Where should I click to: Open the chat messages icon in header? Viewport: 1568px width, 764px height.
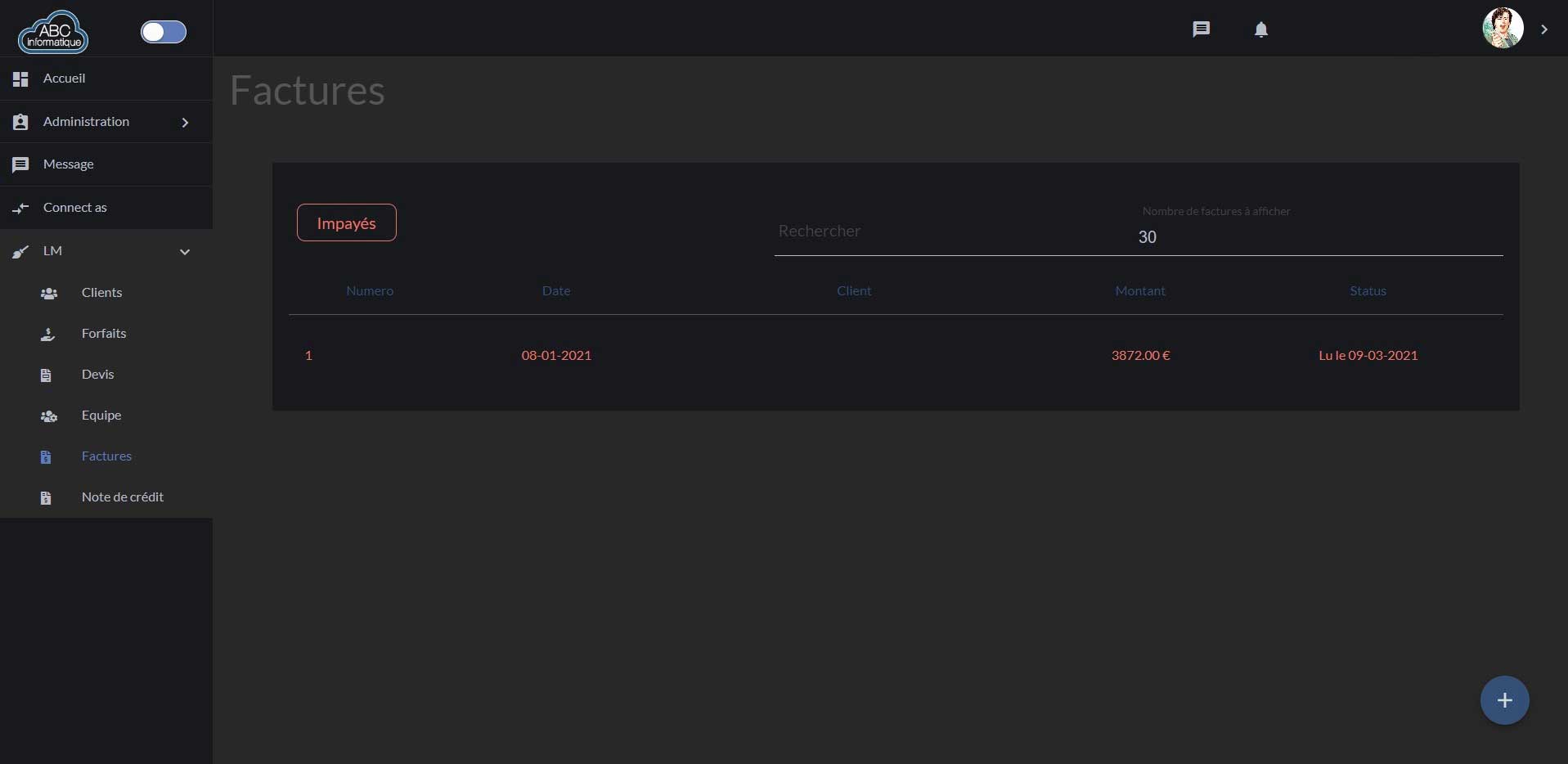tap(1201, 29)
